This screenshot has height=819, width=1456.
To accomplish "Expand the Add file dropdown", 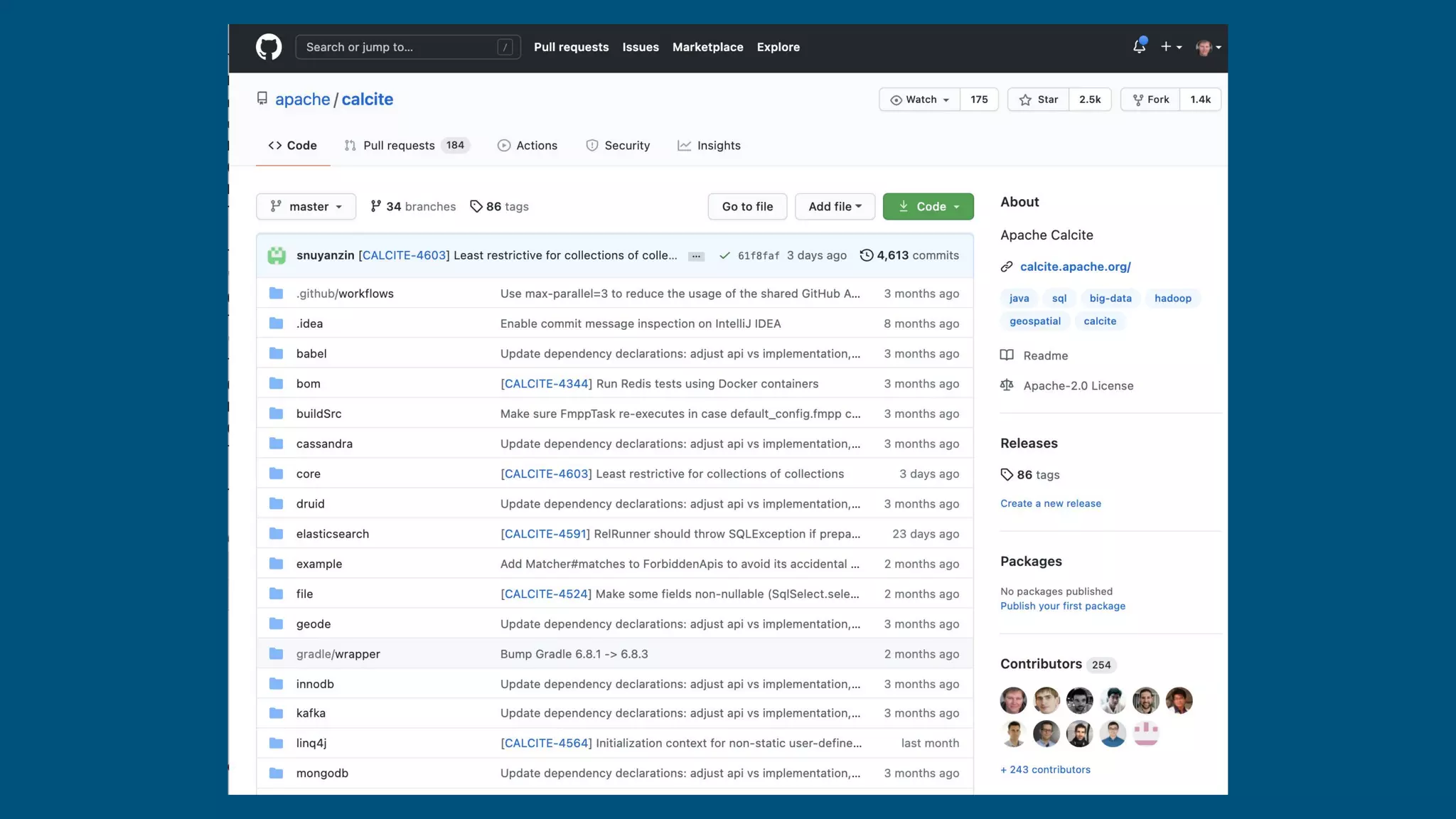I will 835,206.
